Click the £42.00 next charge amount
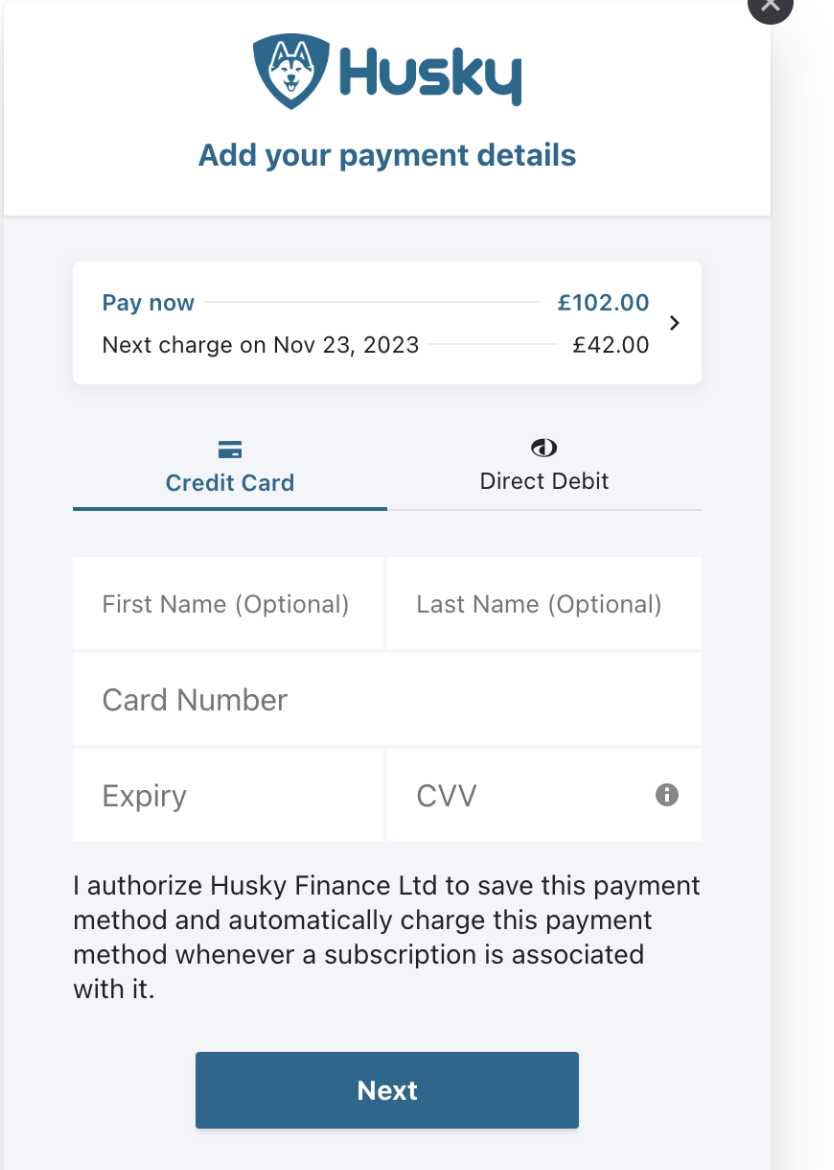The width and height of the screenshot is (834, 1170). pos(610,346)
